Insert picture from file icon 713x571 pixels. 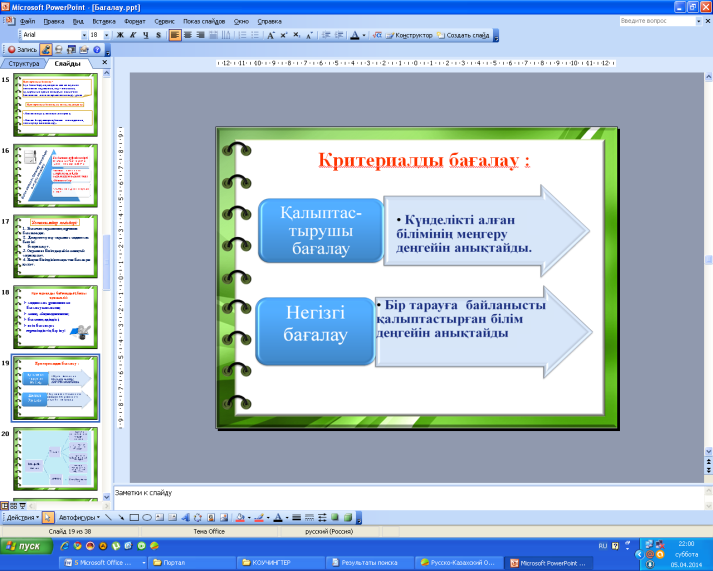tap(224, 517)
